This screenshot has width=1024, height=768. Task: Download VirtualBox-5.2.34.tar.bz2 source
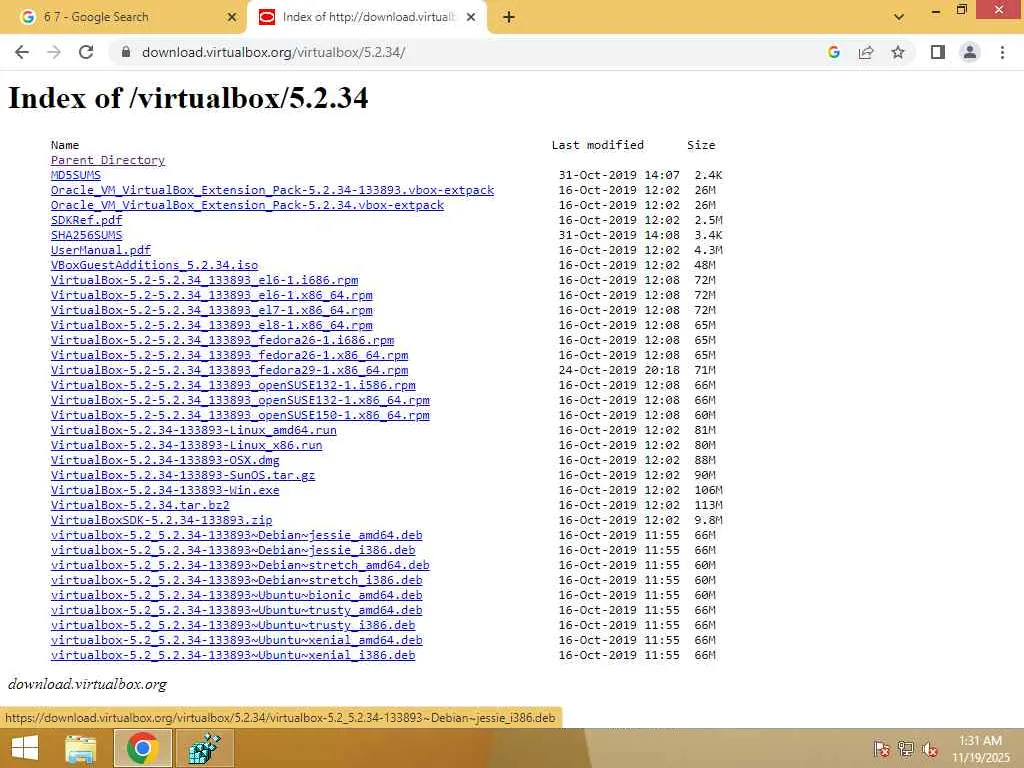[140, 505]
